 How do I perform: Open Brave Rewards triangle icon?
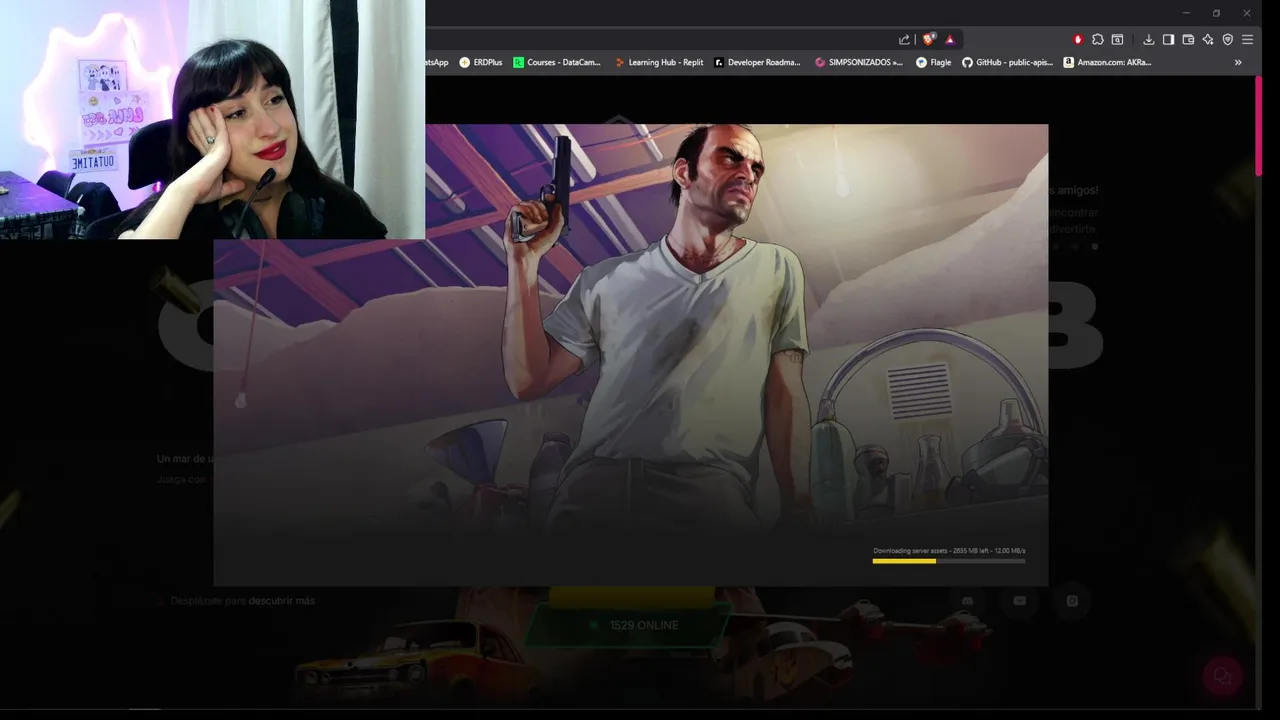pos(950,40)
